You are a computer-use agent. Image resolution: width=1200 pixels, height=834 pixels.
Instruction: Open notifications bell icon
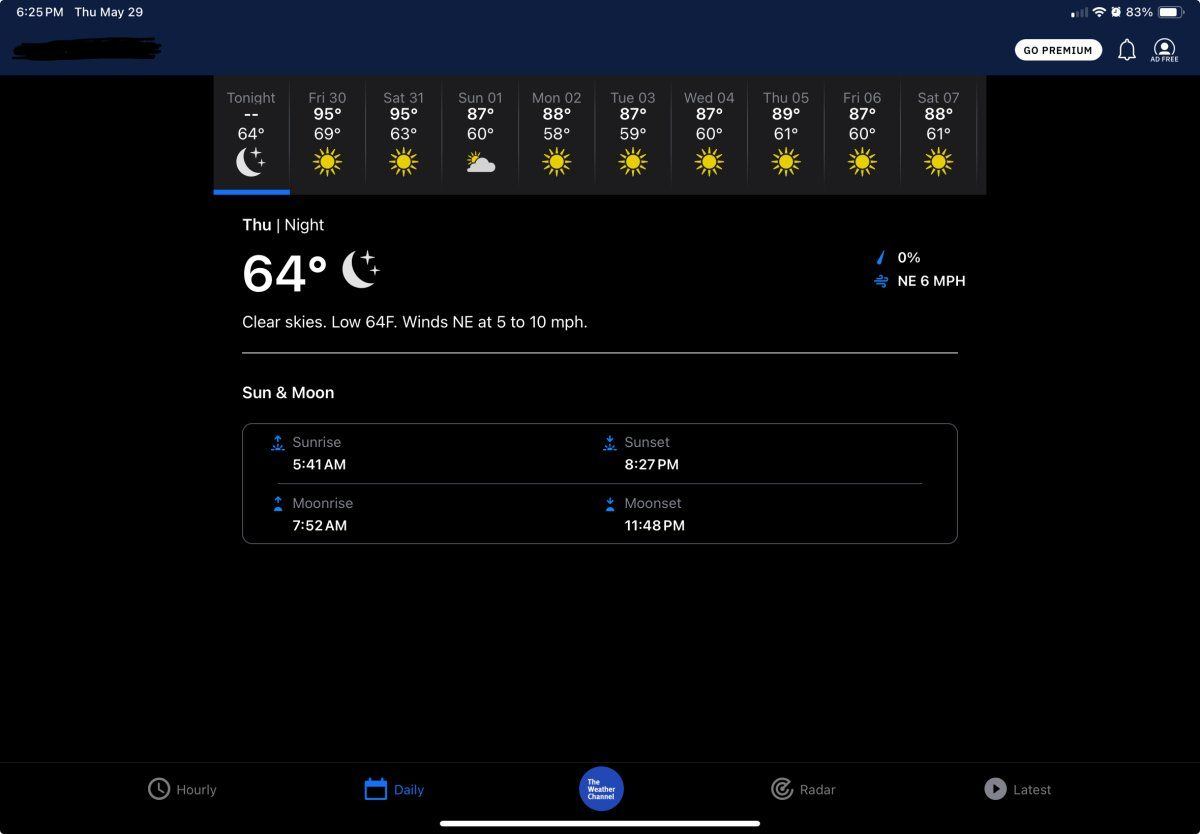pos(1127,50)
